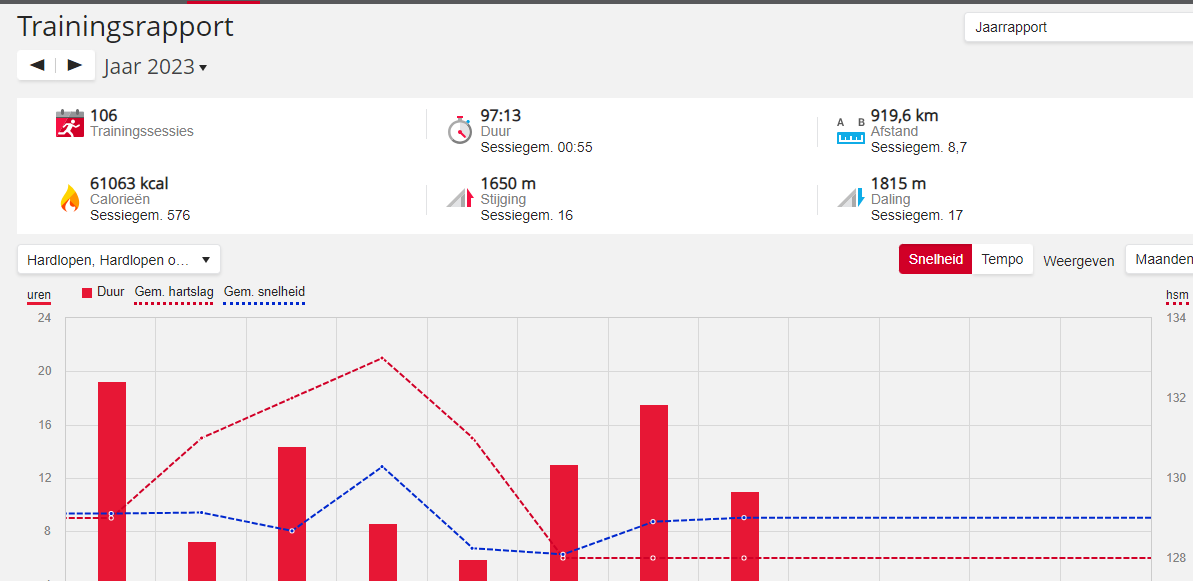The height and width of the screenshot is (581, 1193).
Task: Click the calories flame icon
Action: pos(69,198)
